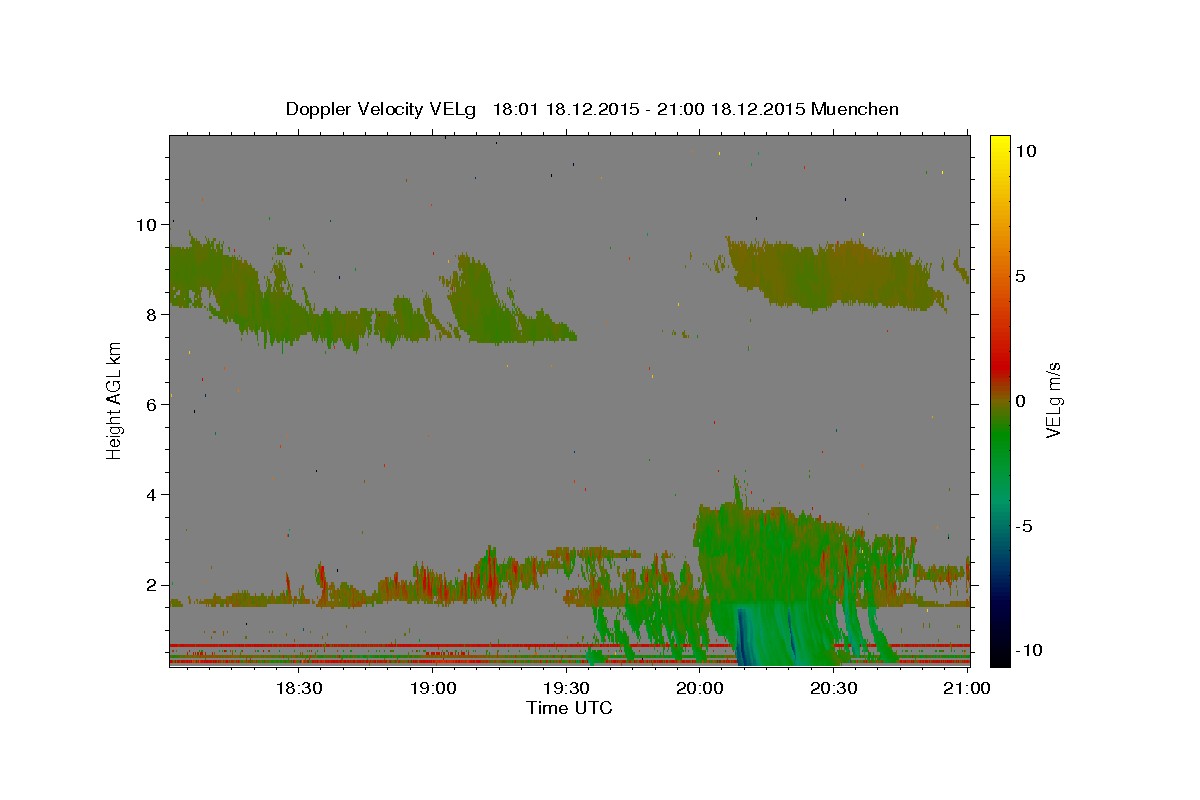Click the 'Height AGL km' axis label

(114, 401)
